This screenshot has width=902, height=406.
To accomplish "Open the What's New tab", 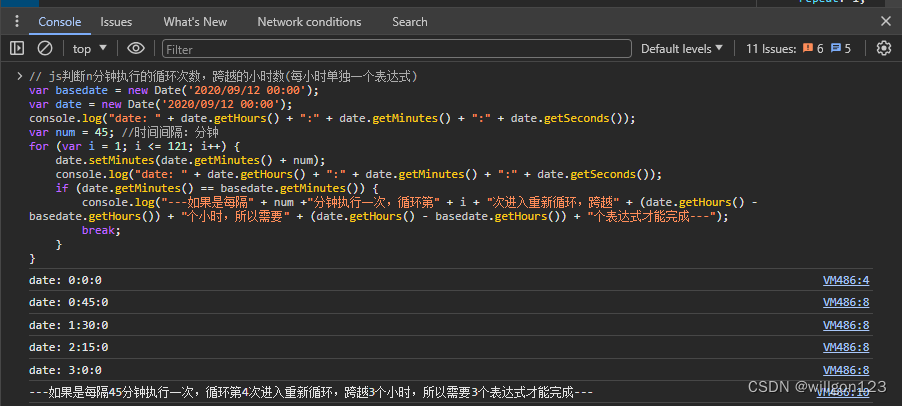I will [195, 22].
